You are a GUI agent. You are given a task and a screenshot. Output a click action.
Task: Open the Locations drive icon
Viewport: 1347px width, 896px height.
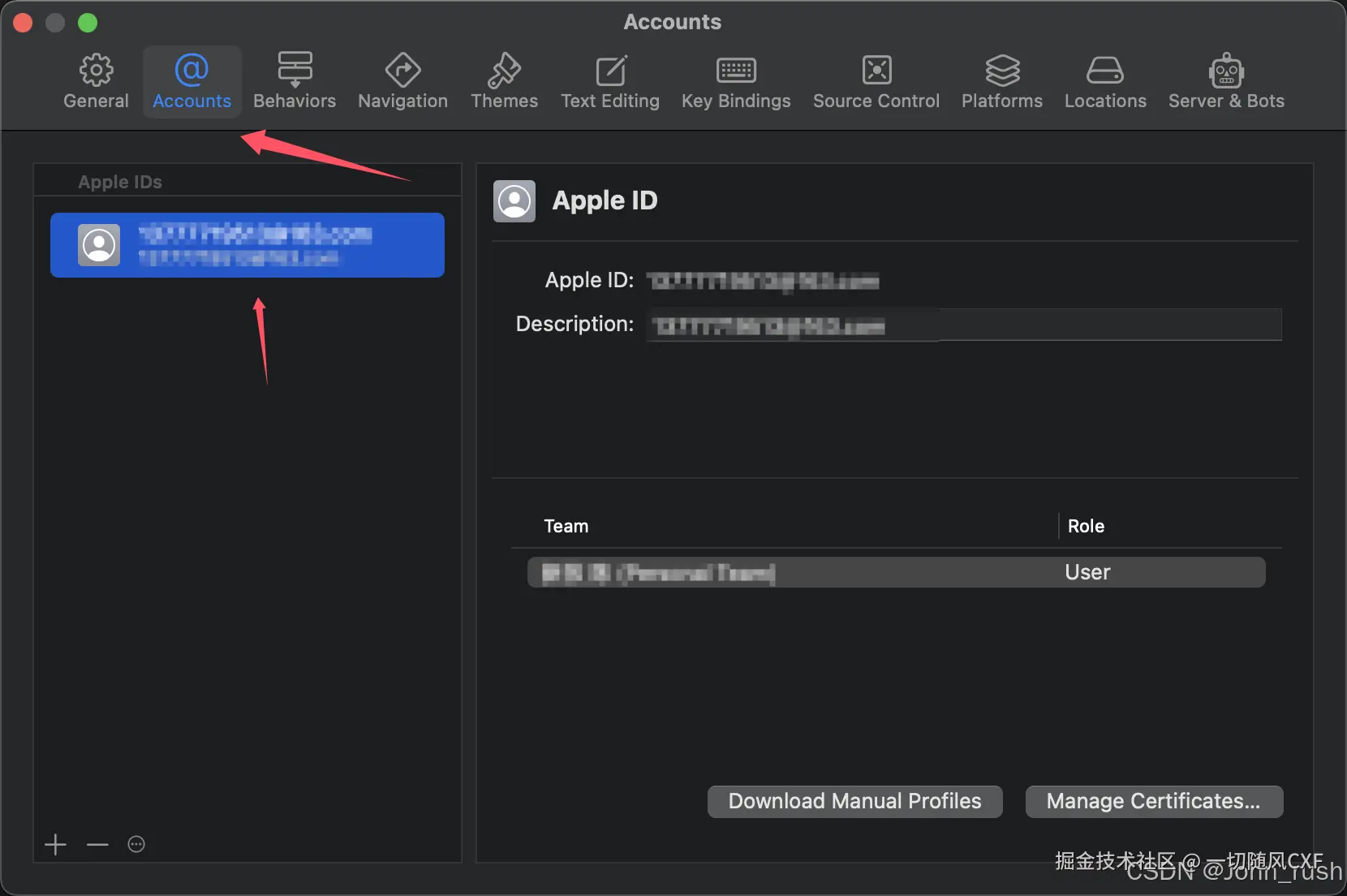click(1105, 71)
